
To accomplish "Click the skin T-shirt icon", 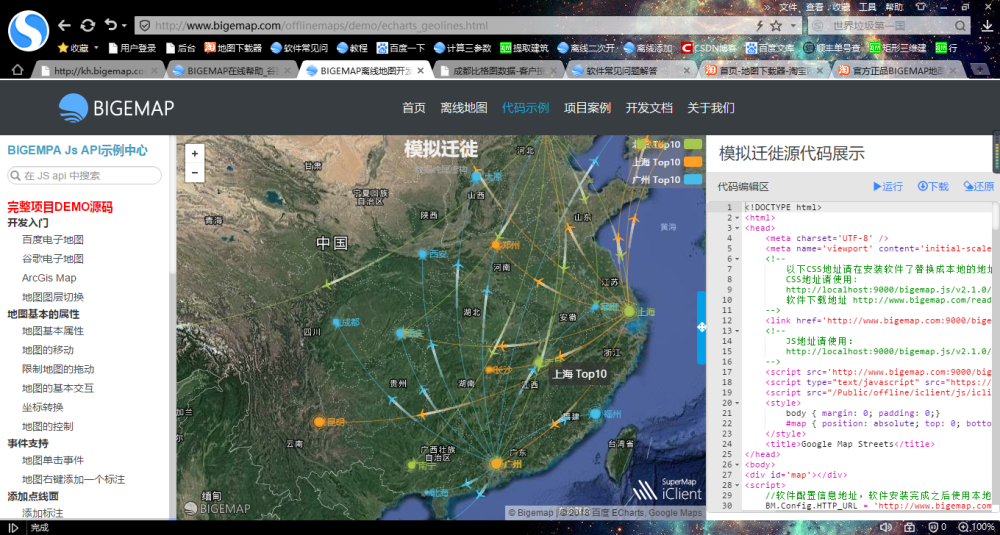I will pyautogui.click(x=920, y=6).
